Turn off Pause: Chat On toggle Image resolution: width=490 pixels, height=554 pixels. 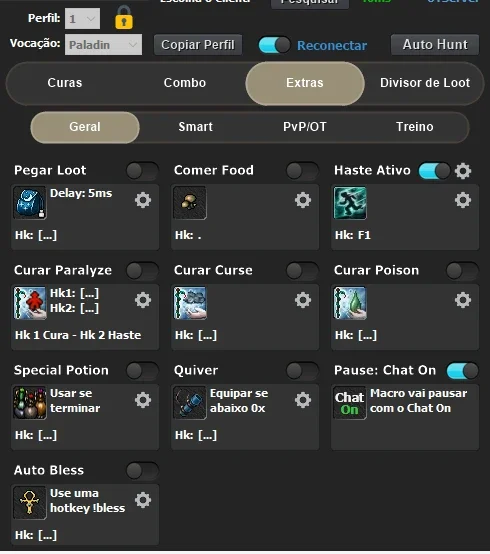coord(462,371)
